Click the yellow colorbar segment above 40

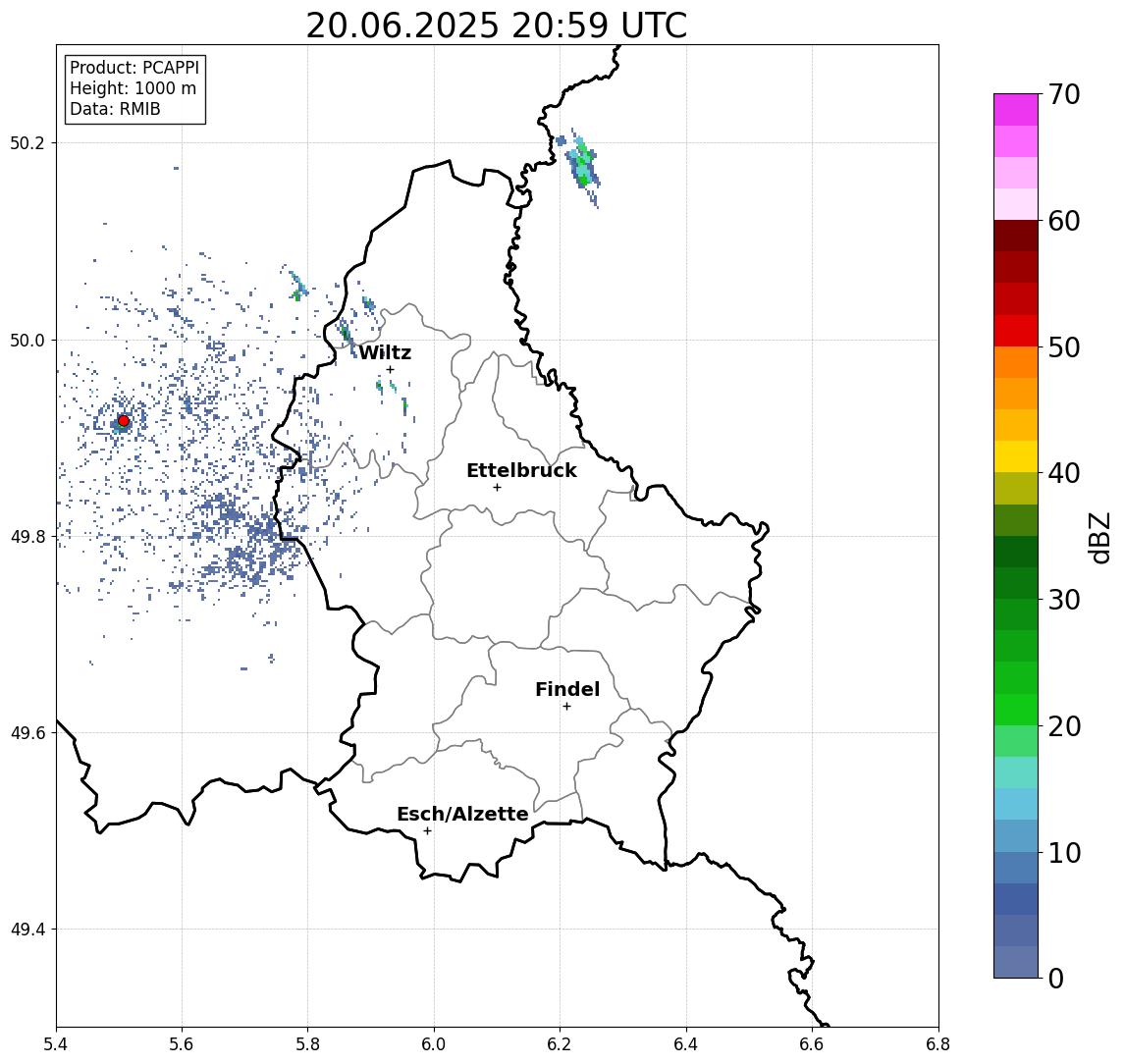tap(1016, 456)
